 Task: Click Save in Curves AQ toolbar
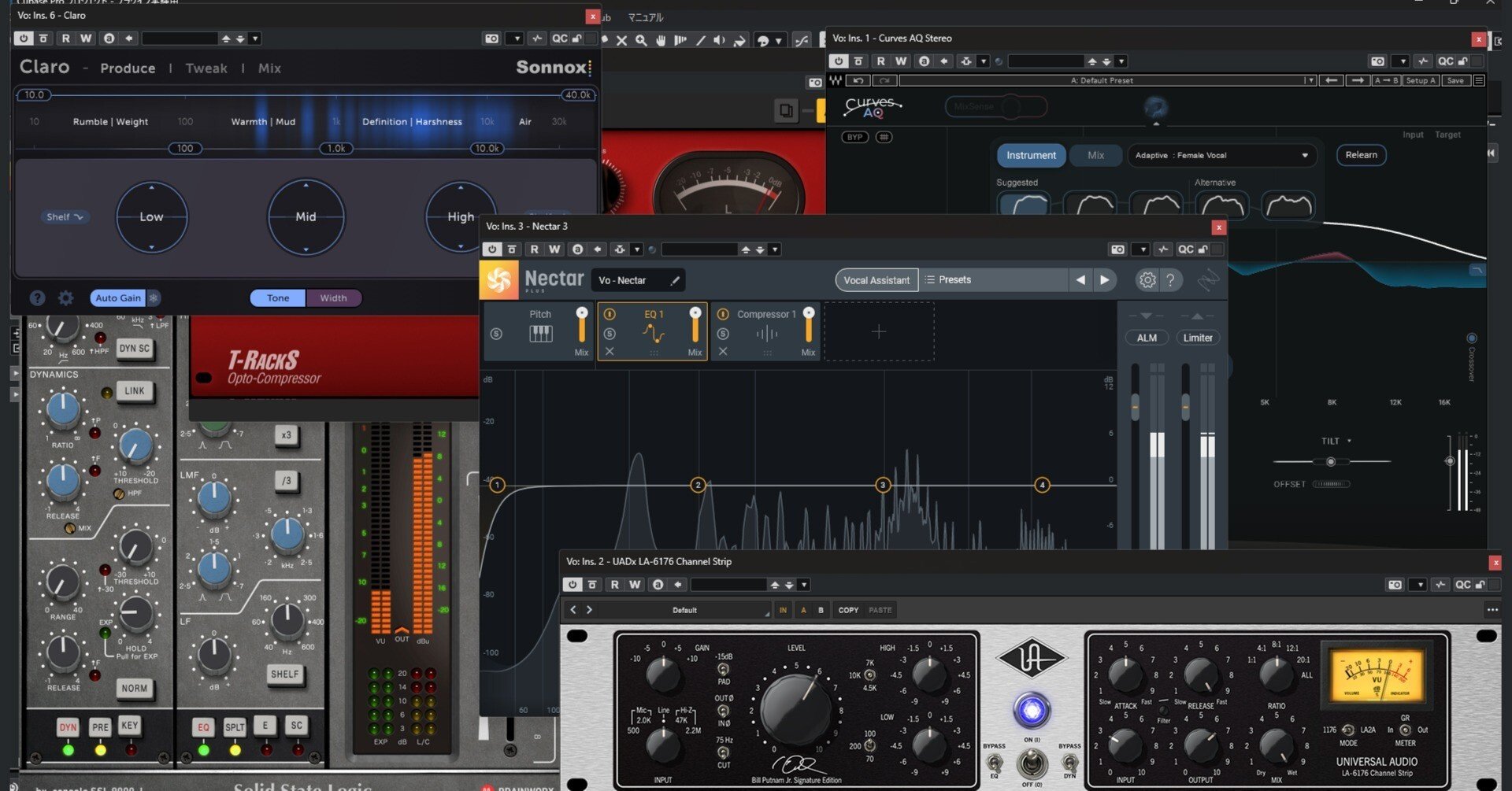(1455, 80)
